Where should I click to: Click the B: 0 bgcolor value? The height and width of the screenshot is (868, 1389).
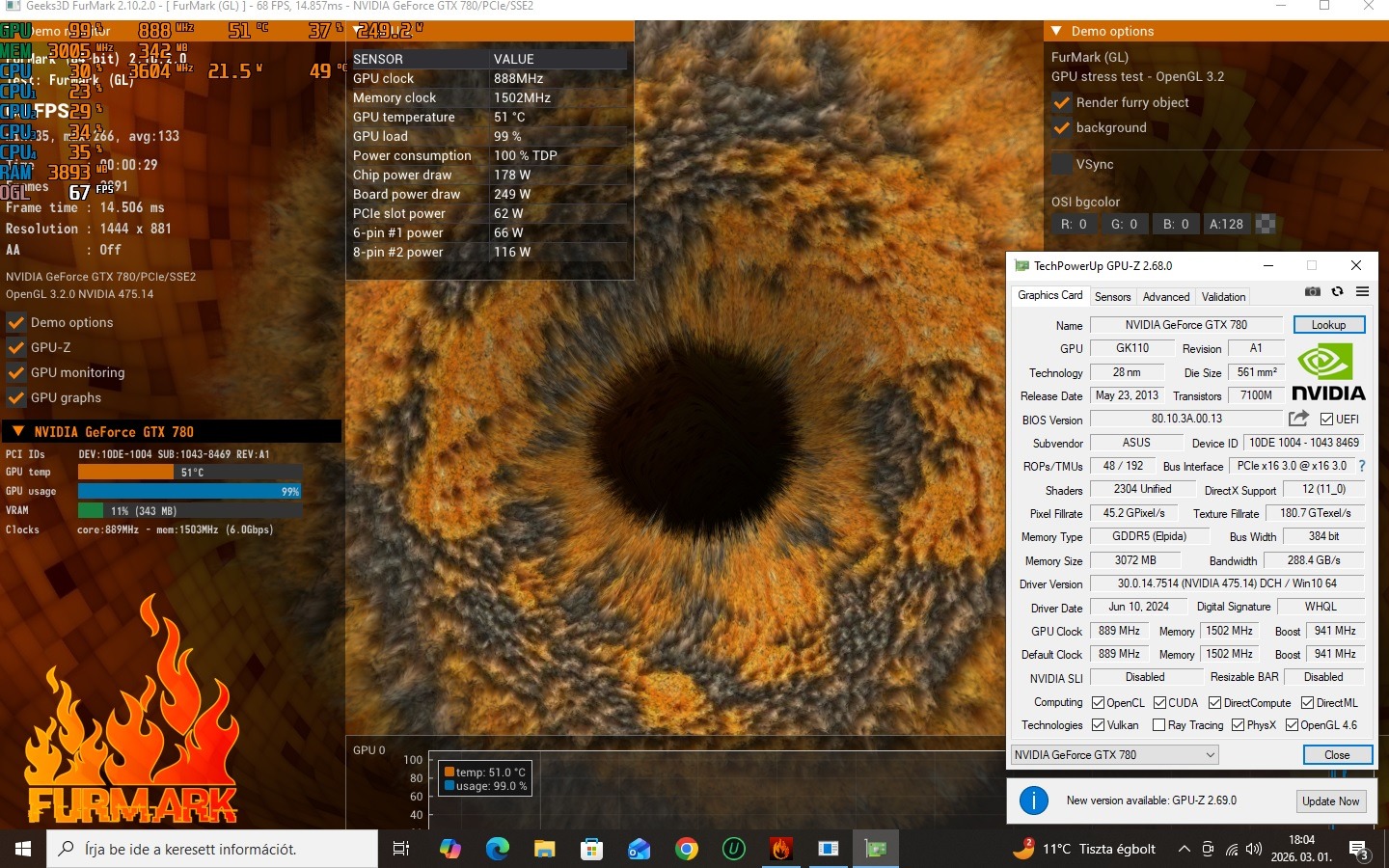tap(1175, 224)
